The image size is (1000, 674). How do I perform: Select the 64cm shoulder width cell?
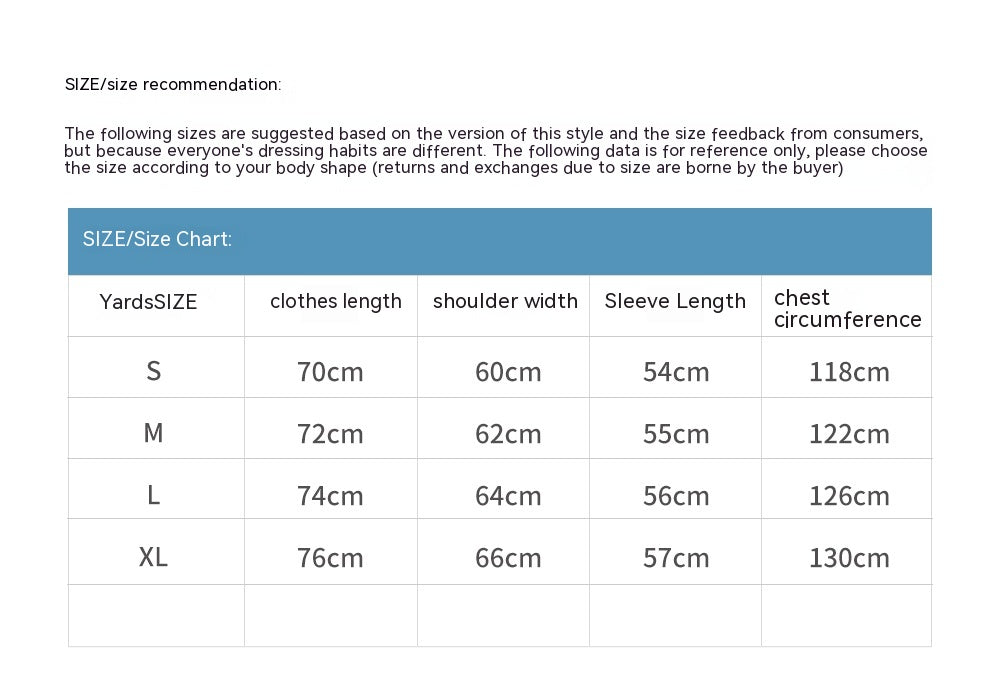(508, 496)
